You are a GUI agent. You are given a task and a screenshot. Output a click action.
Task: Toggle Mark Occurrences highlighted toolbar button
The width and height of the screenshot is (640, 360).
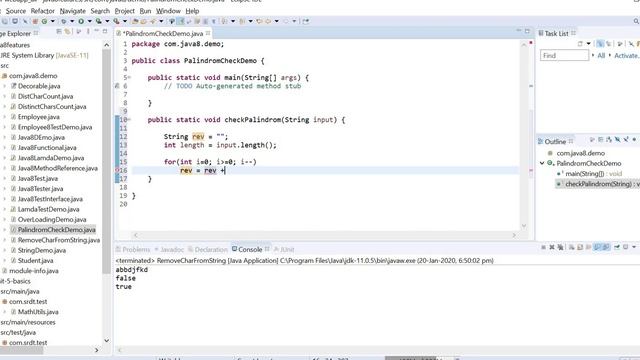(x=180, y=21)
